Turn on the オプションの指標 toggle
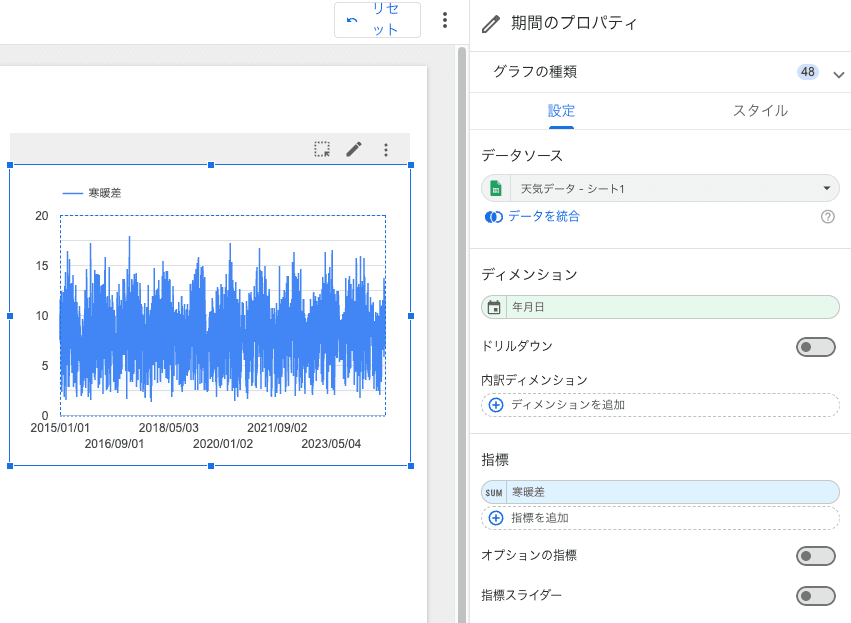Image resolution: width=851 pixels, height=623 pixels. pyautogui.click(x=815, y=555)
